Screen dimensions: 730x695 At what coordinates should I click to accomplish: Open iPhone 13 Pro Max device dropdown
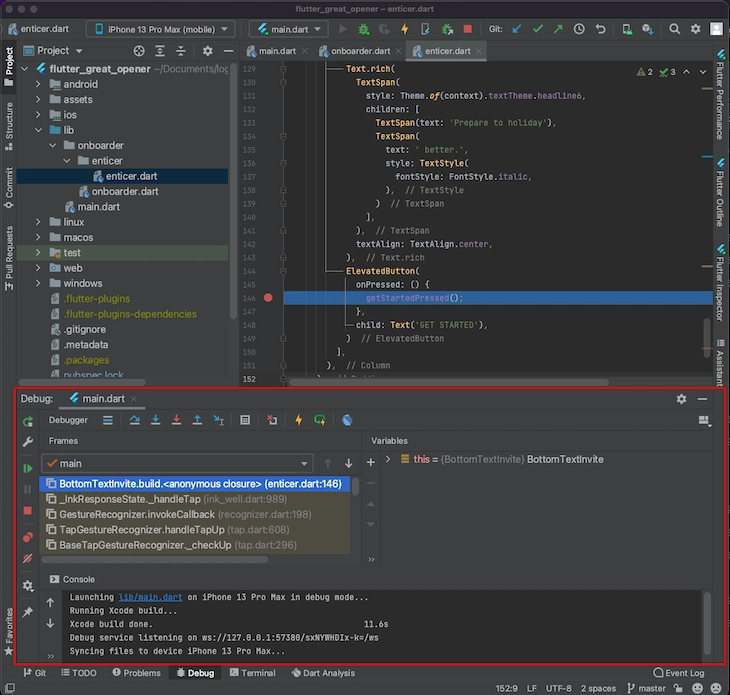point(162,29)
